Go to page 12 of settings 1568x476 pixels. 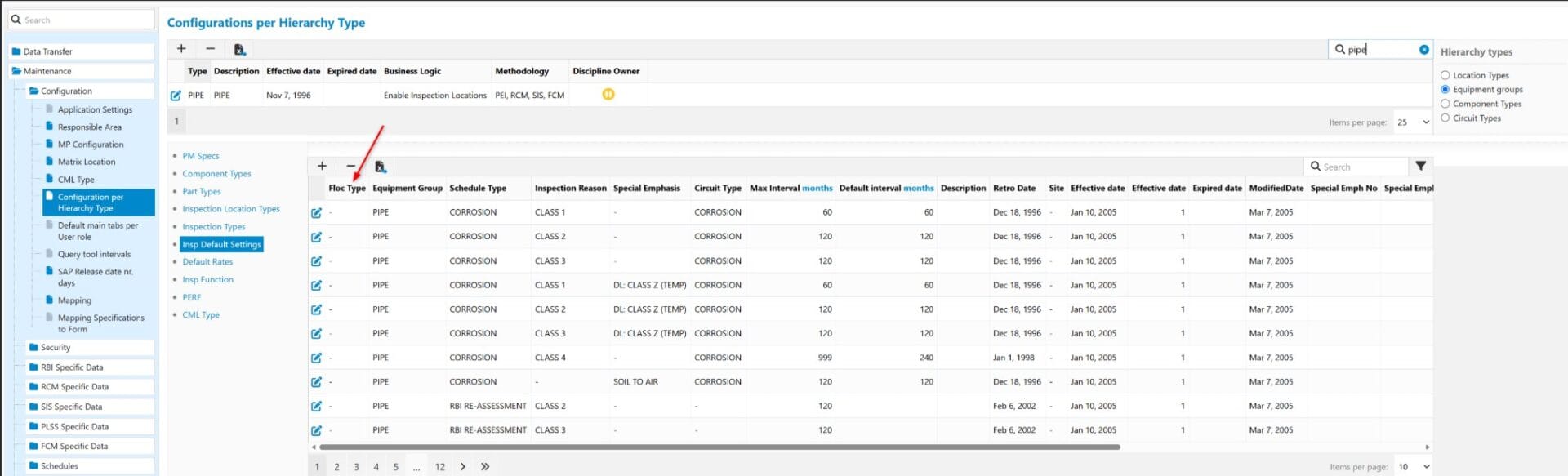[x=440, y=467]
